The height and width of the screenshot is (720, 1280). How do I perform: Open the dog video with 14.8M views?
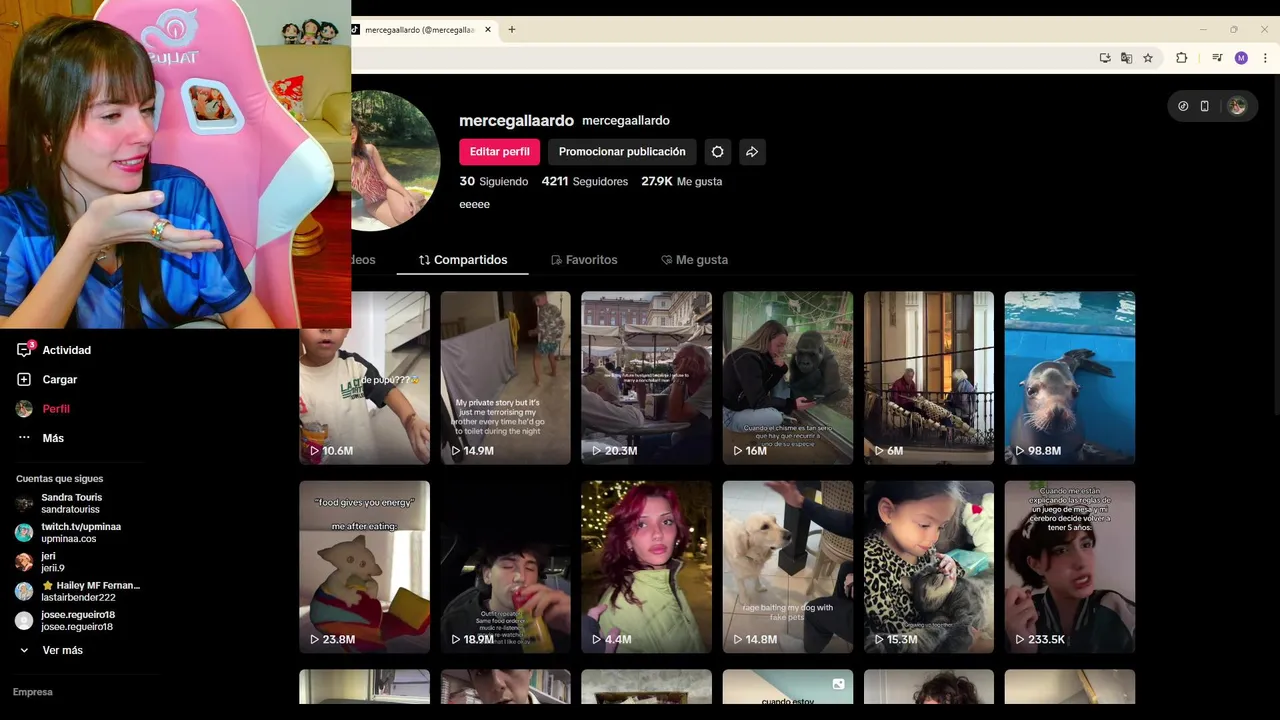tap(788, 567)
